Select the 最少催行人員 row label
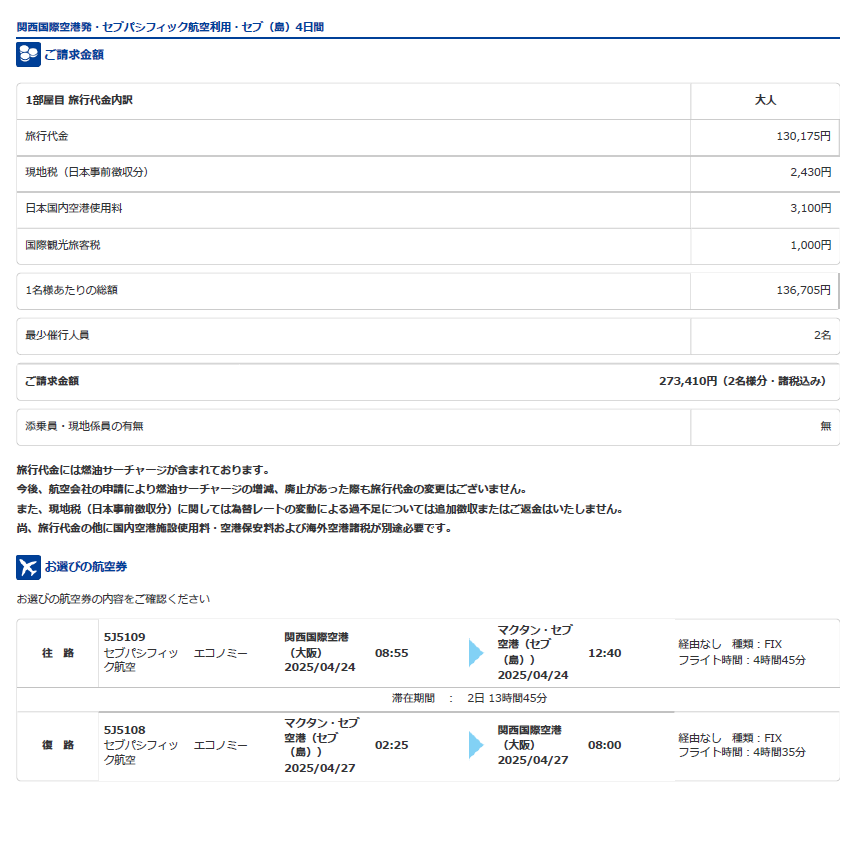The image size is (863, 854). point(57,335)
